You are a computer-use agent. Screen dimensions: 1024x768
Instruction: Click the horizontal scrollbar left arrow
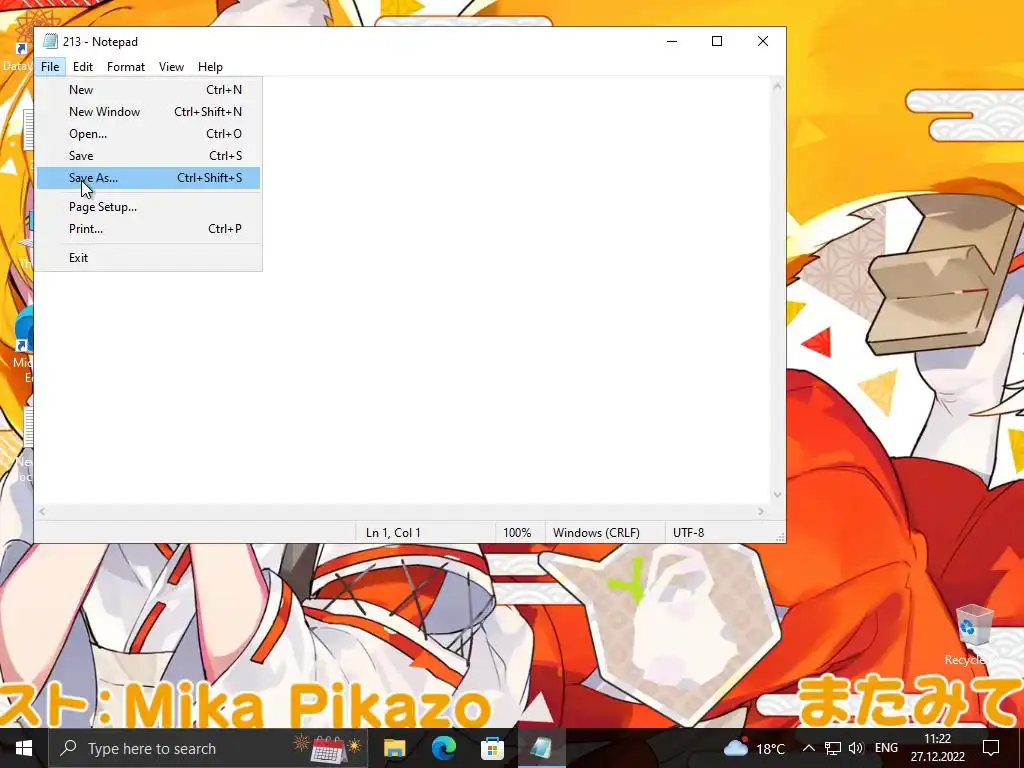(x=42, y=512)
